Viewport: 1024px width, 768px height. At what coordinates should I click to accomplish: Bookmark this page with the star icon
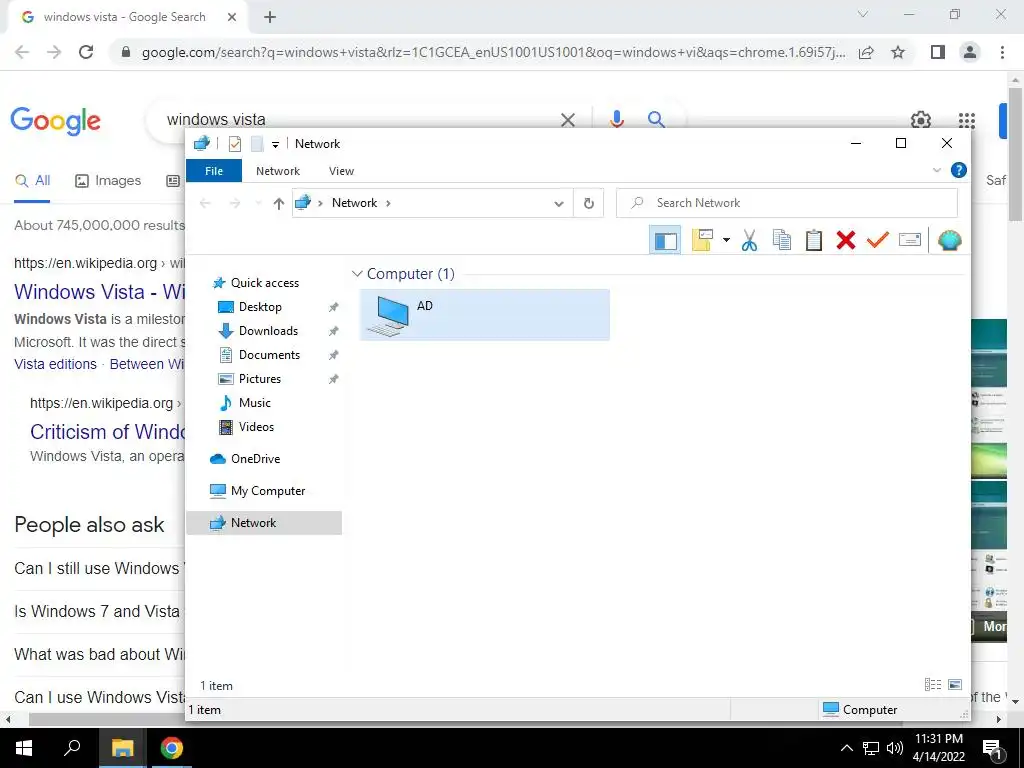click(x=898, y=52)
